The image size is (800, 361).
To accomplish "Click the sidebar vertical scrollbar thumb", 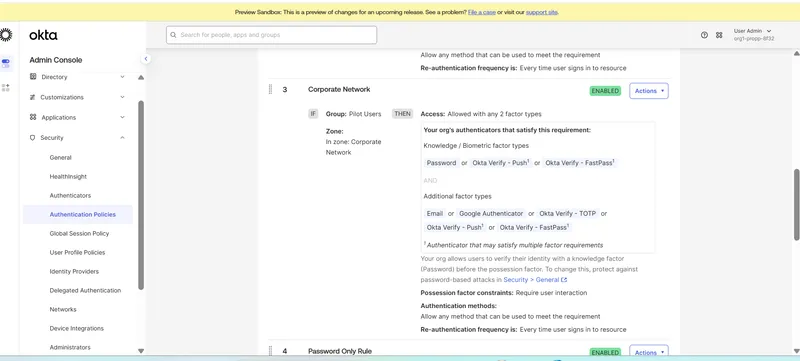I will [141, 195].
